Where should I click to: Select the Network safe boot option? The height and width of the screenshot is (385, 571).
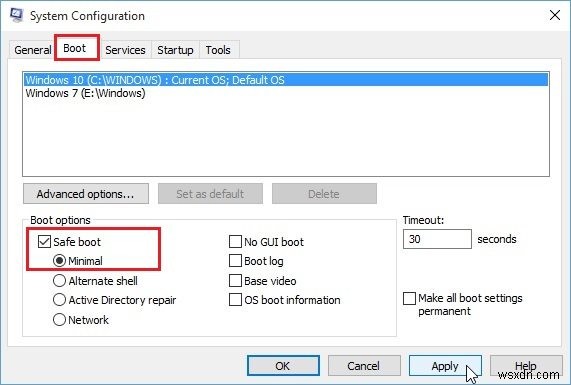pyautogui.click(x=59, y=320)
